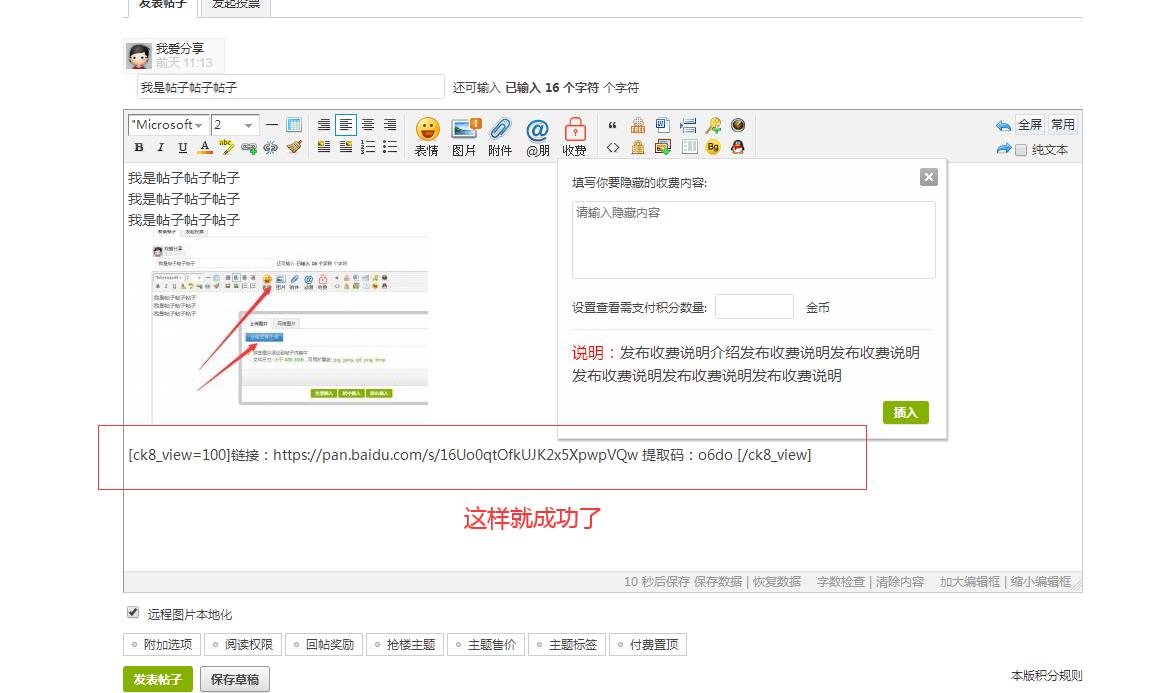1168x693 pixels.
Task: Switch to the 发起投票 tab
Action: 236,4
